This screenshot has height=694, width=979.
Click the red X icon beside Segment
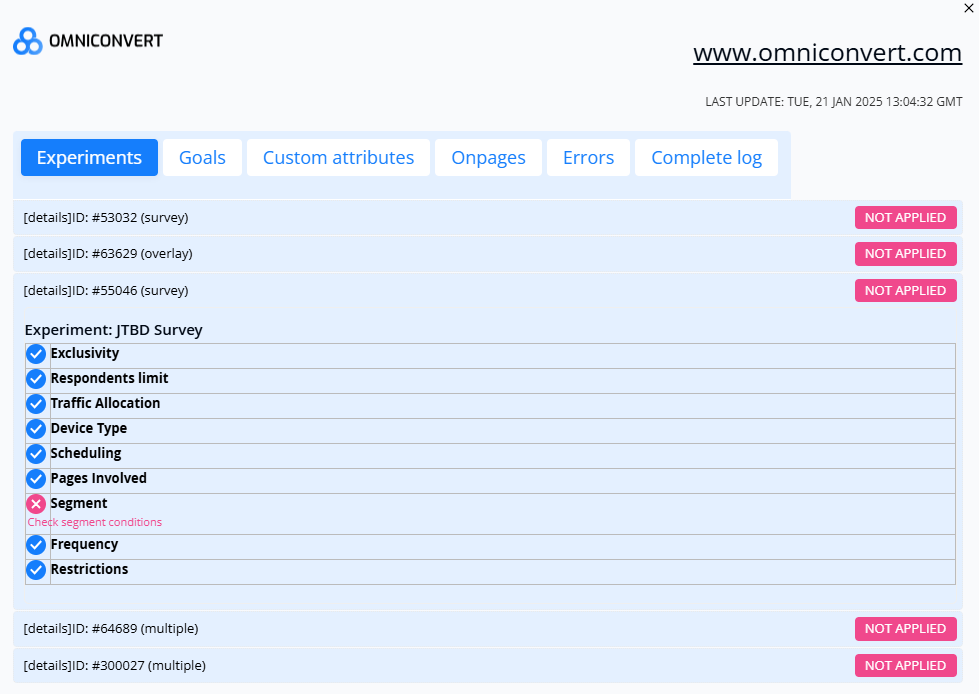click(x=36, y=504)
